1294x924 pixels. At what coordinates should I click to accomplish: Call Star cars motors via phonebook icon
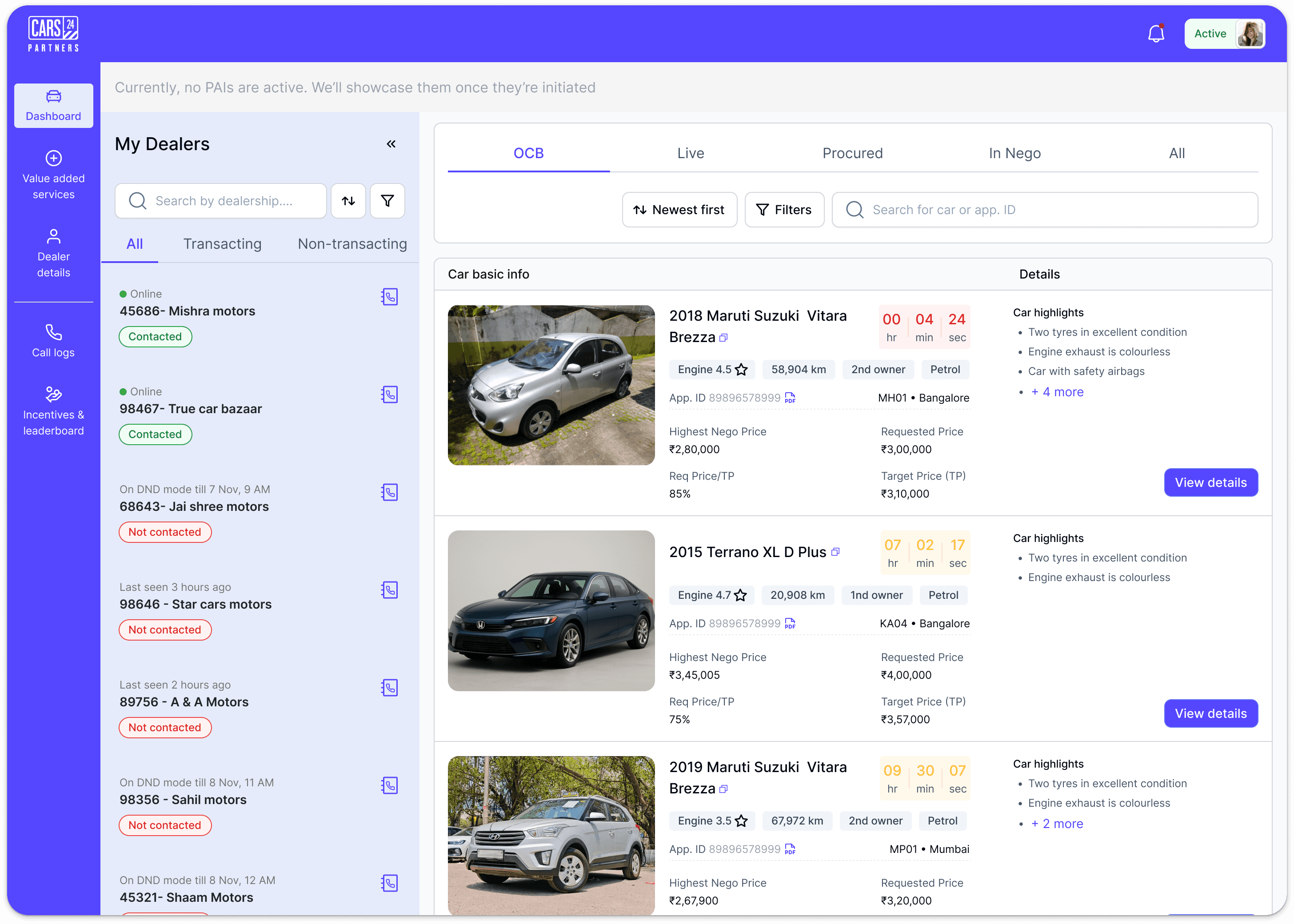(390, 590)
